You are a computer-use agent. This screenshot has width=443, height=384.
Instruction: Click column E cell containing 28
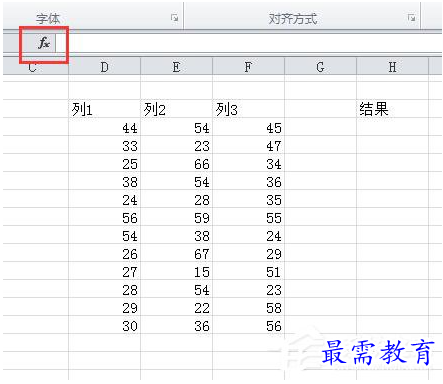(177, 199)
